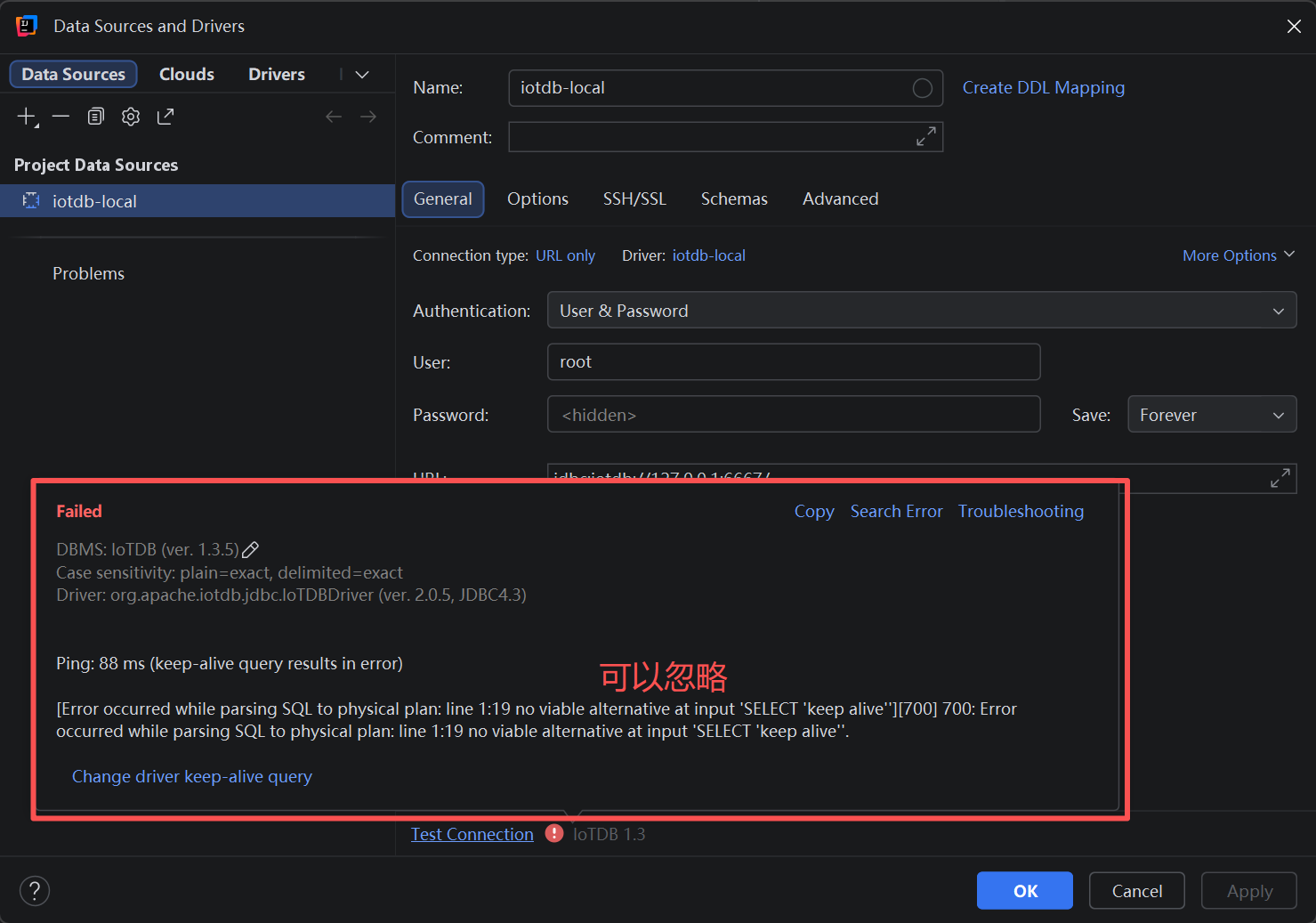Click the red error icon next to Test Connection
The image size is (1316, 923).
[554, 833]
